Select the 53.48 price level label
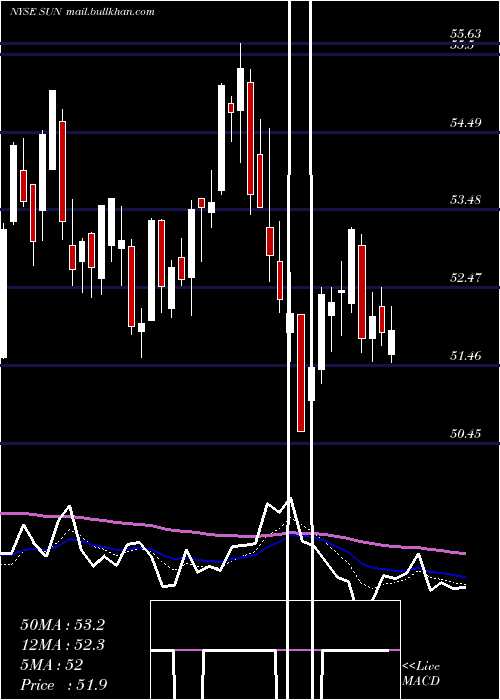The height and width of the screenshot is (700, 500). [466, 200]
